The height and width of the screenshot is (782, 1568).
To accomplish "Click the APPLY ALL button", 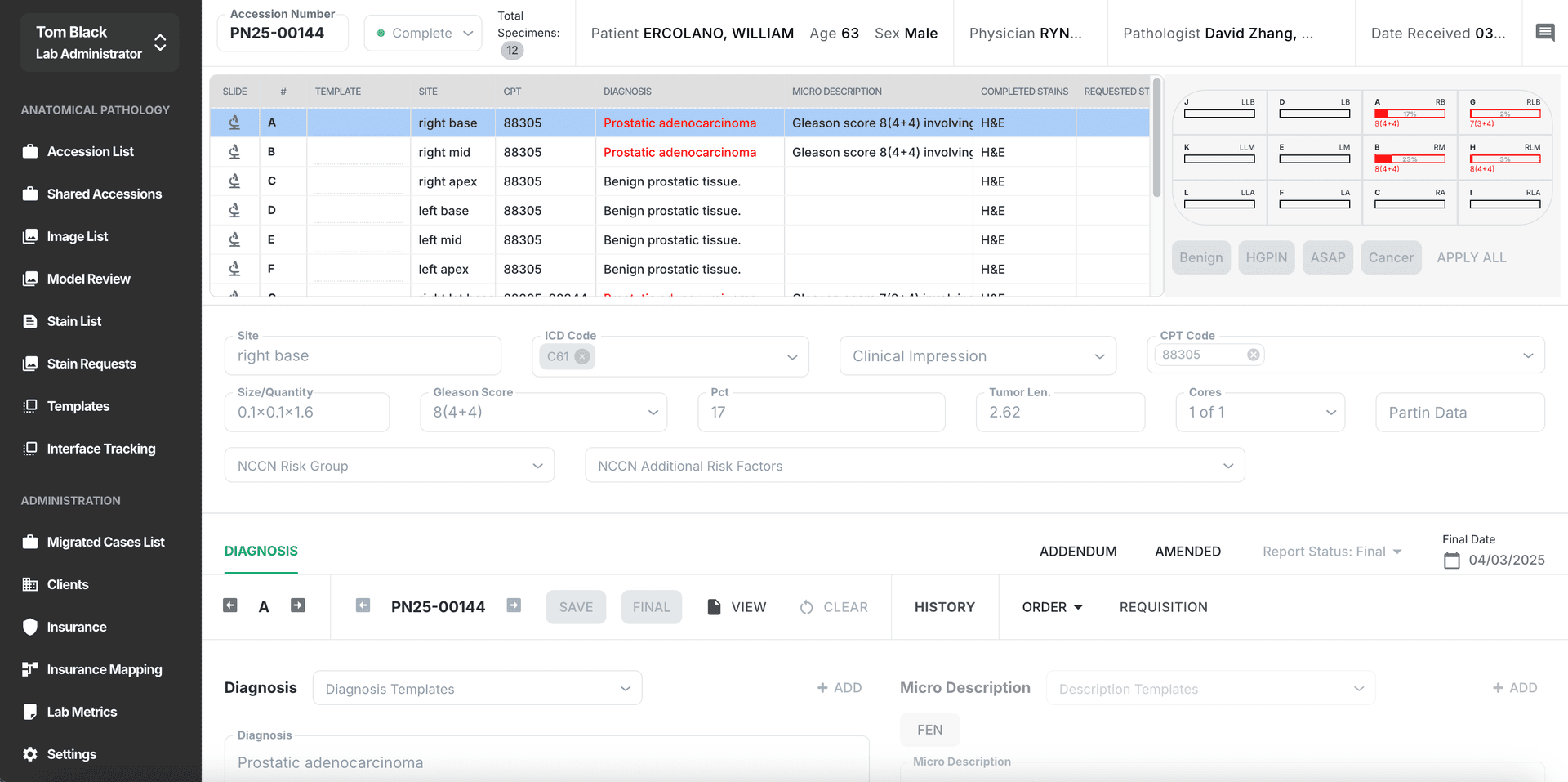I will point(1471,257).
